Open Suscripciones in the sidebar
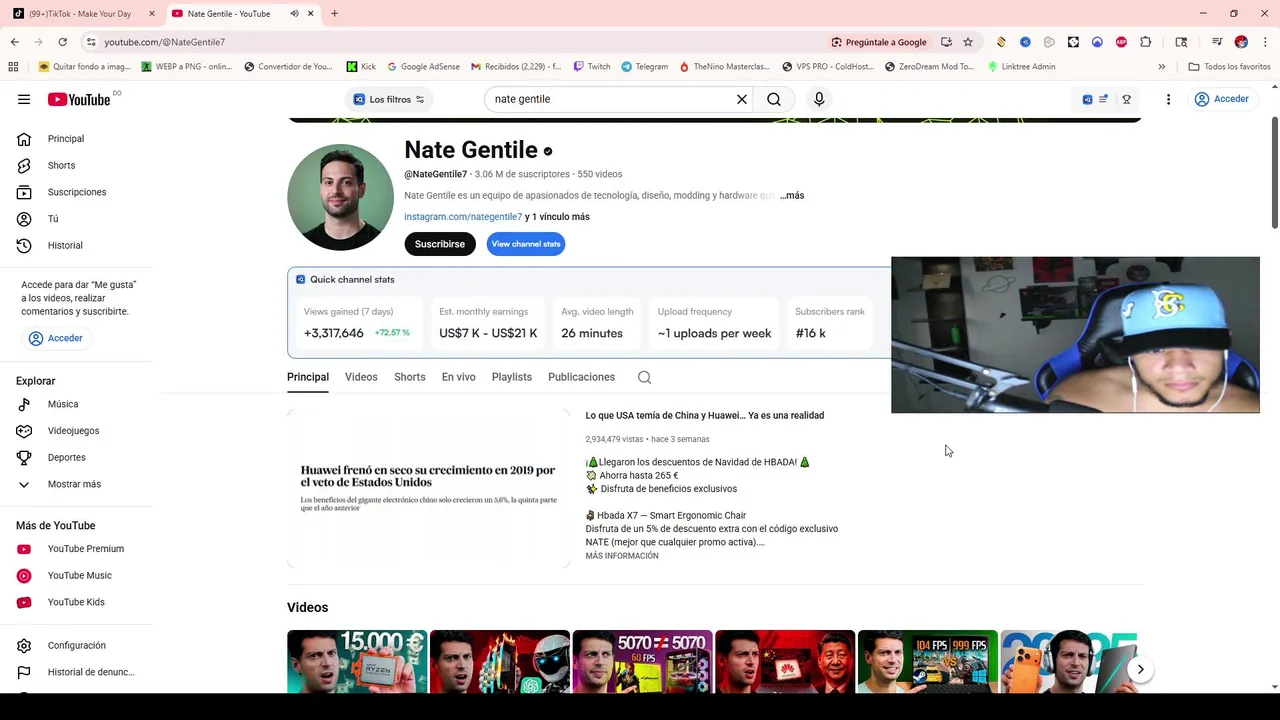The height and width of the screenshot is (720, 1280). (x=76, y=192)
